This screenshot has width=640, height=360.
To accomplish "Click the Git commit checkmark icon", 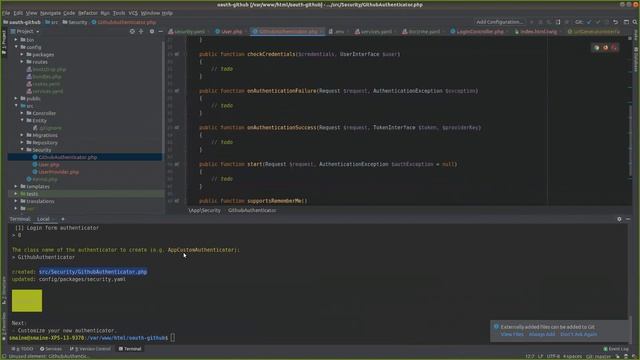I will click(598, 22).
